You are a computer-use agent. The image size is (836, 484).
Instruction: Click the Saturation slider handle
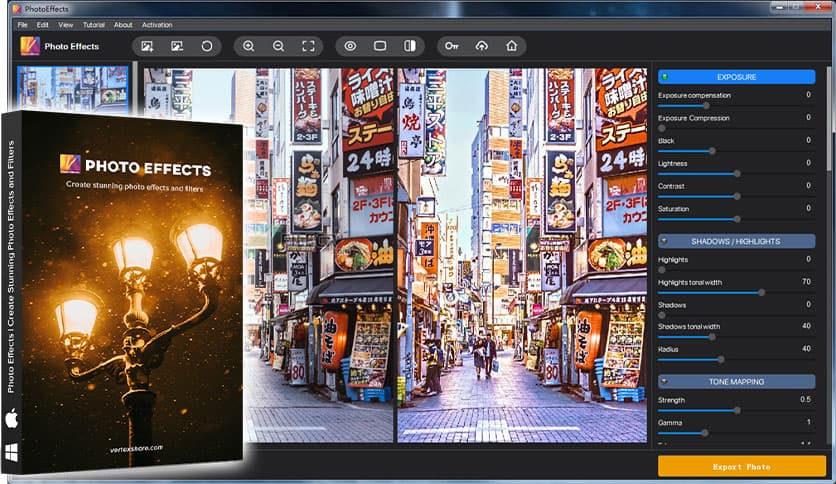point(737,219)
